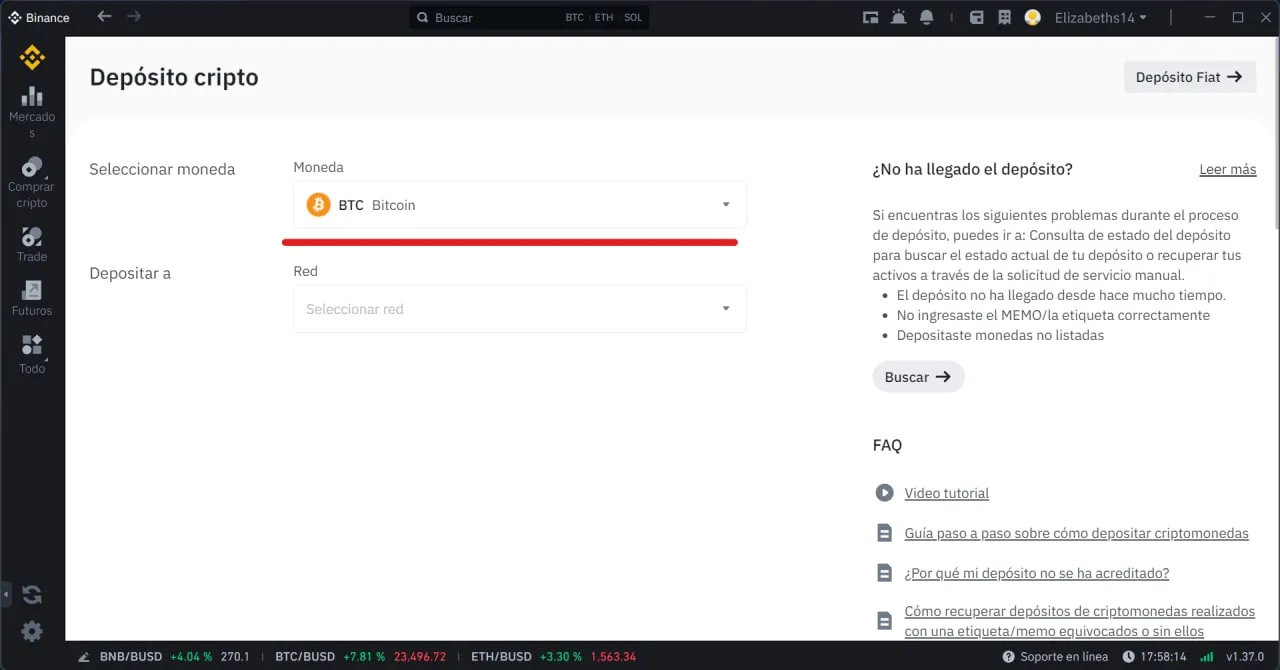This screenshot has width=1280, height=670.
Task: Play the Video tutorial icon
Action: [x=884, y=492]
